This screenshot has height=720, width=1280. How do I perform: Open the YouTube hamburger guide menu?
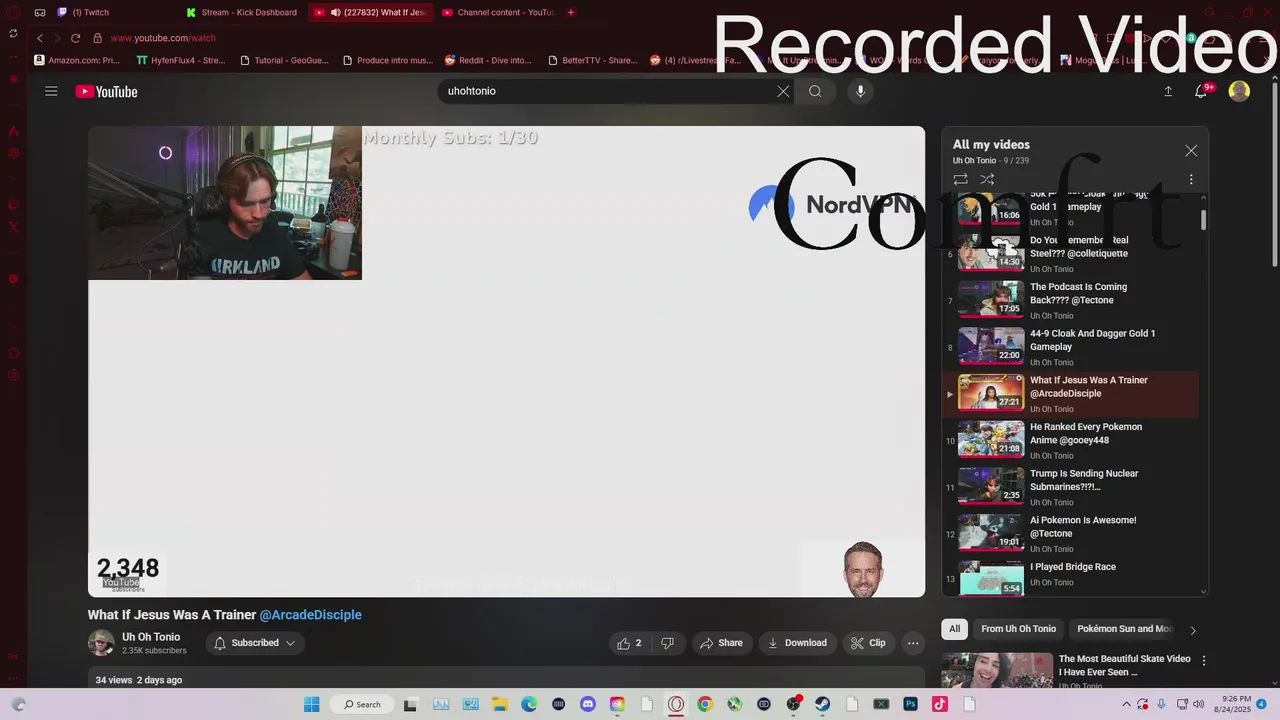[51, 91]
